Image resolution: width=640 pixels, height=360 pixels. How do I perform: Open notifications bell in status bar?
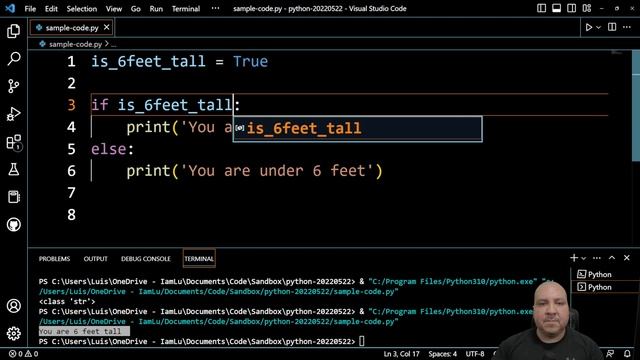click(x=627, y=353)
